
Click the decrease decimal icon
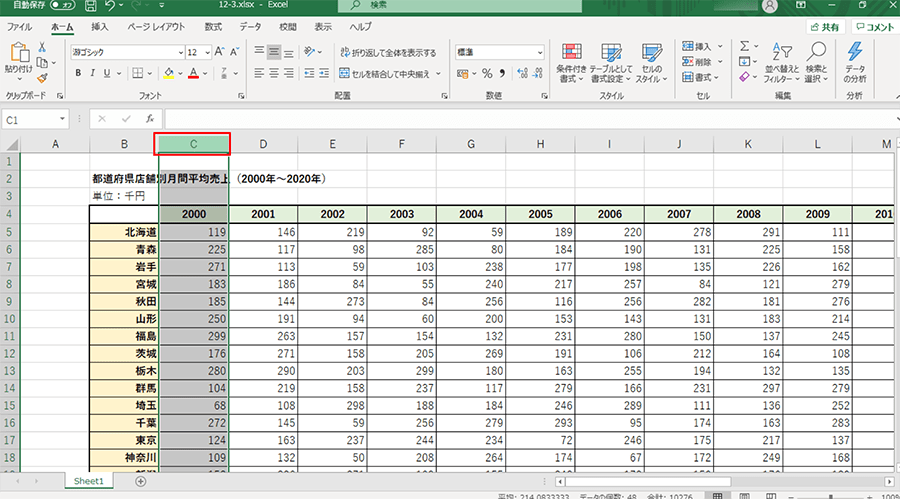tap(538, 74)
